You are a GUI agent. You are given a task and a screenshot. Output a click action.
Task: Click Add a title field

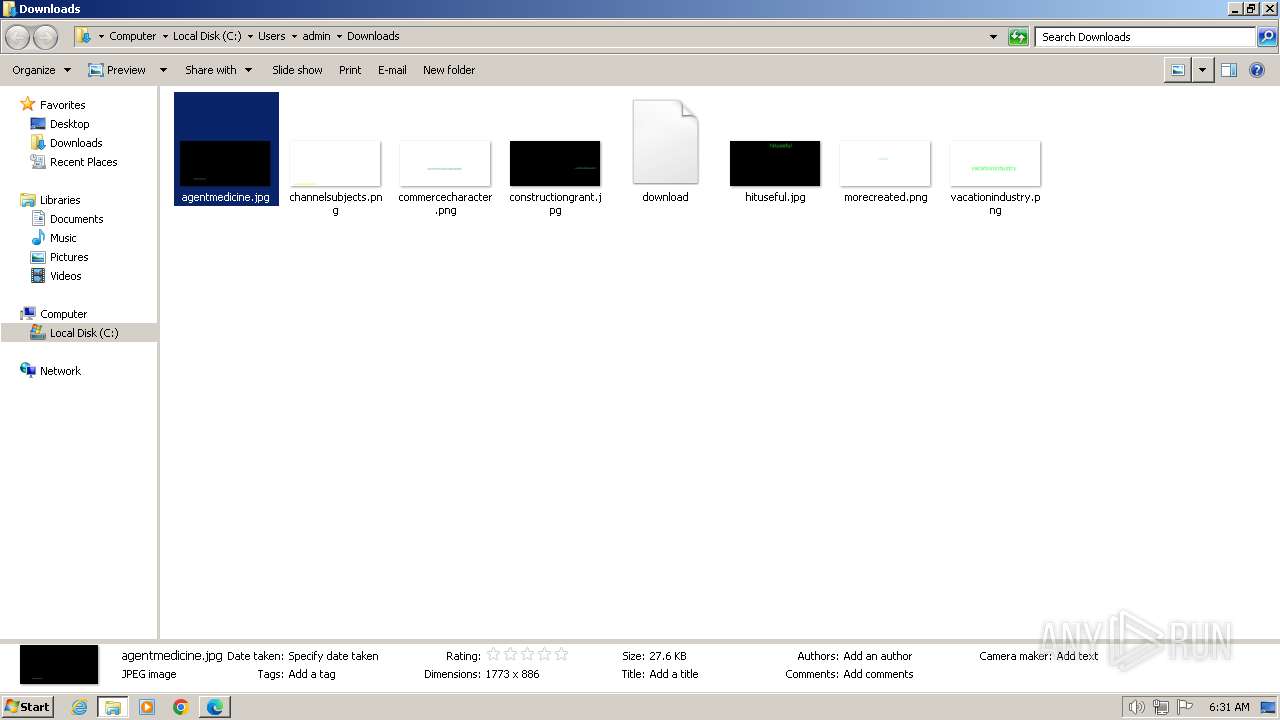(x=674, y=674)
